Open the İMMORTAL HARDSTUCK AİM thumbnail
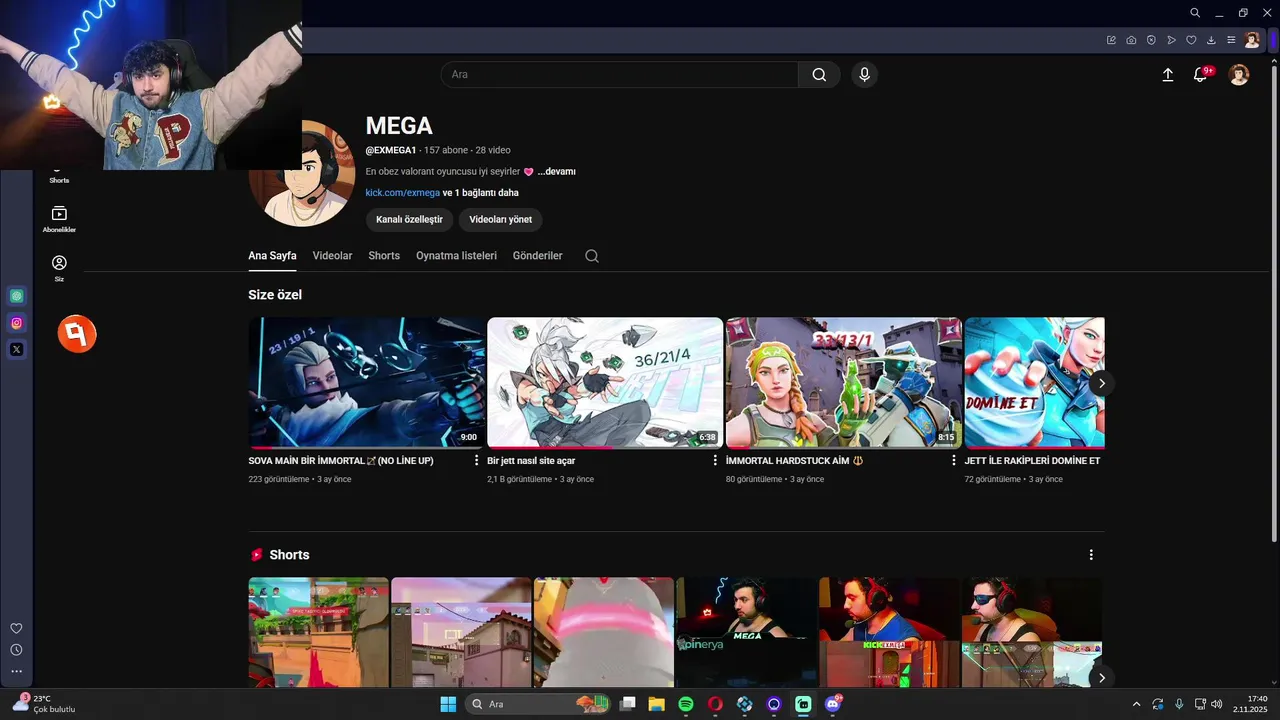Viewport: 1280px width, 720px height. [844, 383]
